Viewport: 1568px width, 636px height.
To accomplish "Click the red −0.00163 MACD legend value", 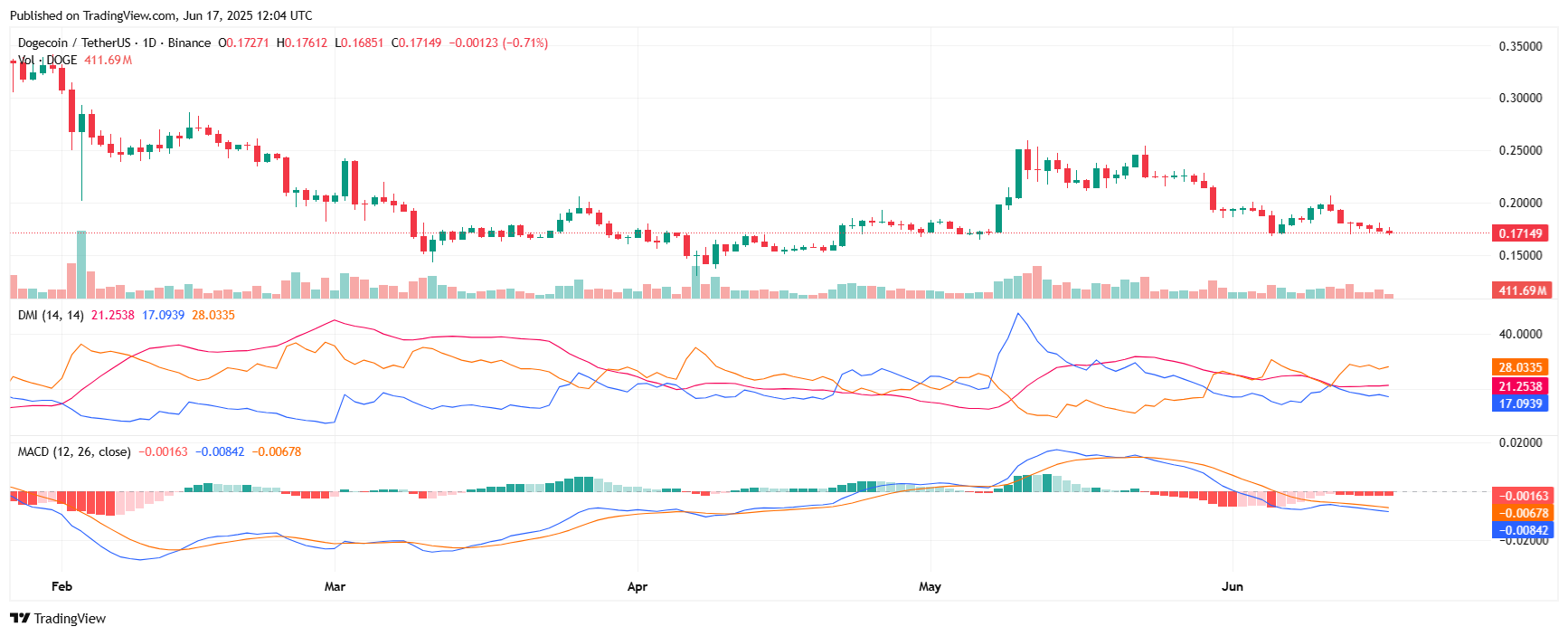I will coord(163,451).
